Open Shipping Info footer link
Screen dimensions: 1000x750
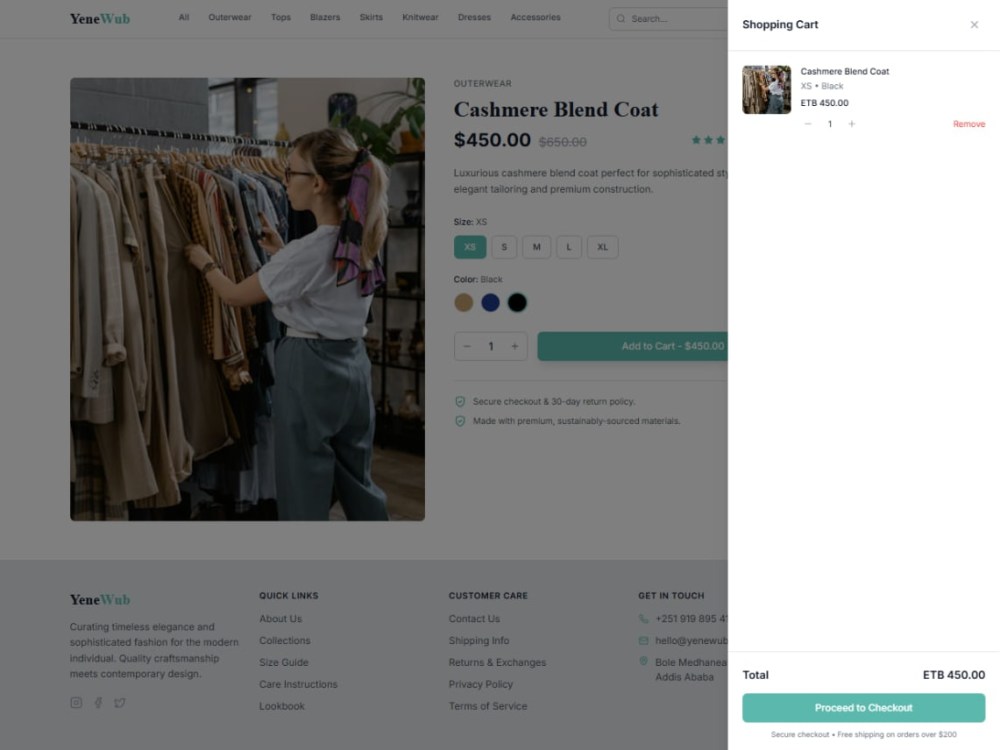coord(479,640)
